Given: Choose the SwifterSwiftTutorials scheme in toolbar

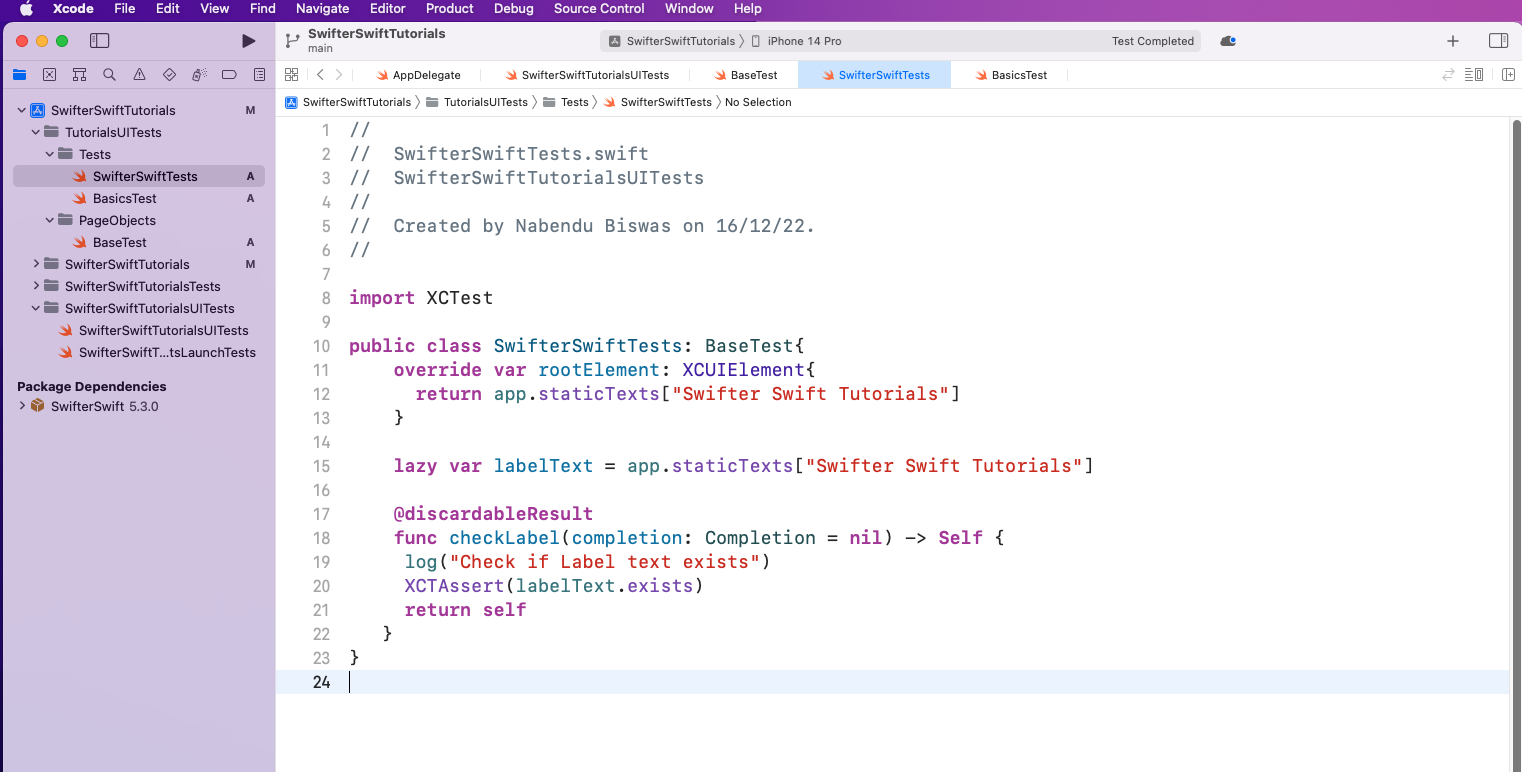Looking at the screenshot, I should coord(671,41).
